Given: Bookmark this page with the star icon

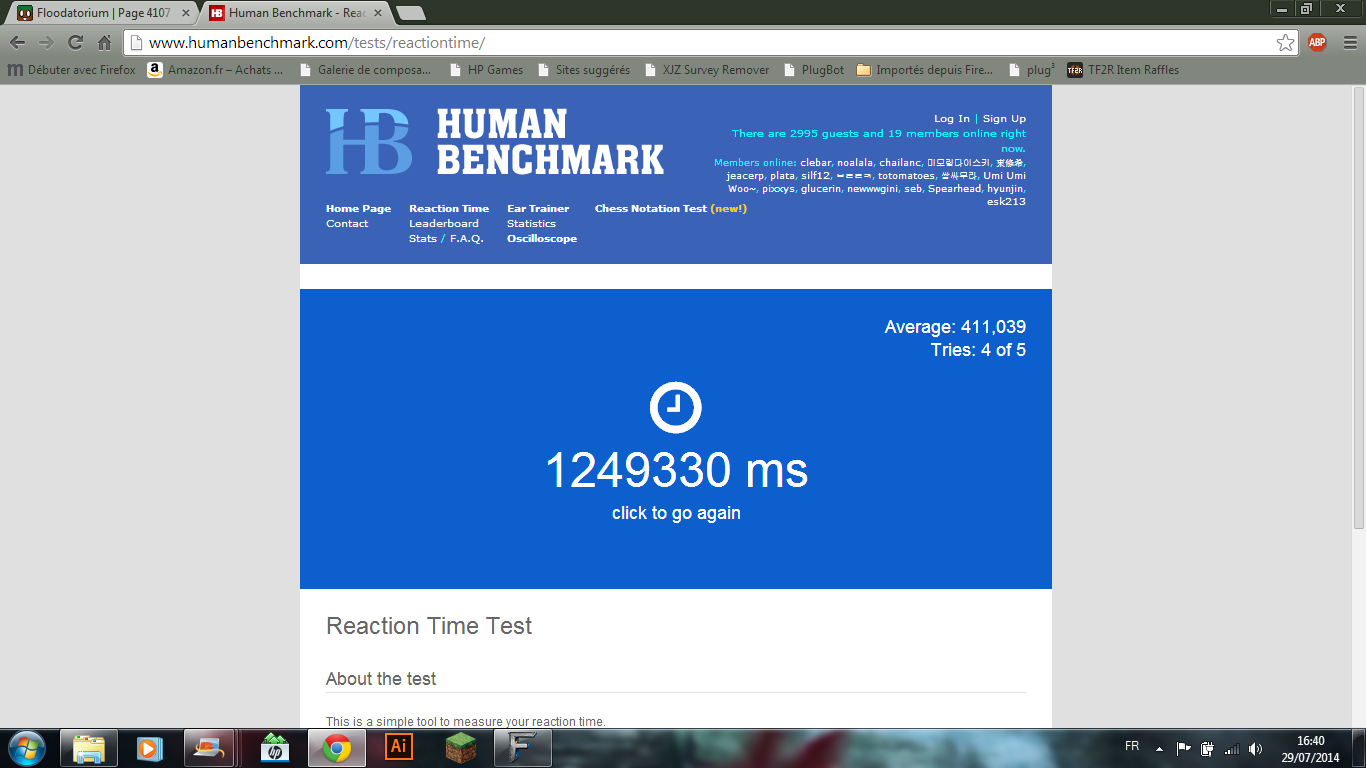Looking at the screenshot, I should (x=1285, y=42).
